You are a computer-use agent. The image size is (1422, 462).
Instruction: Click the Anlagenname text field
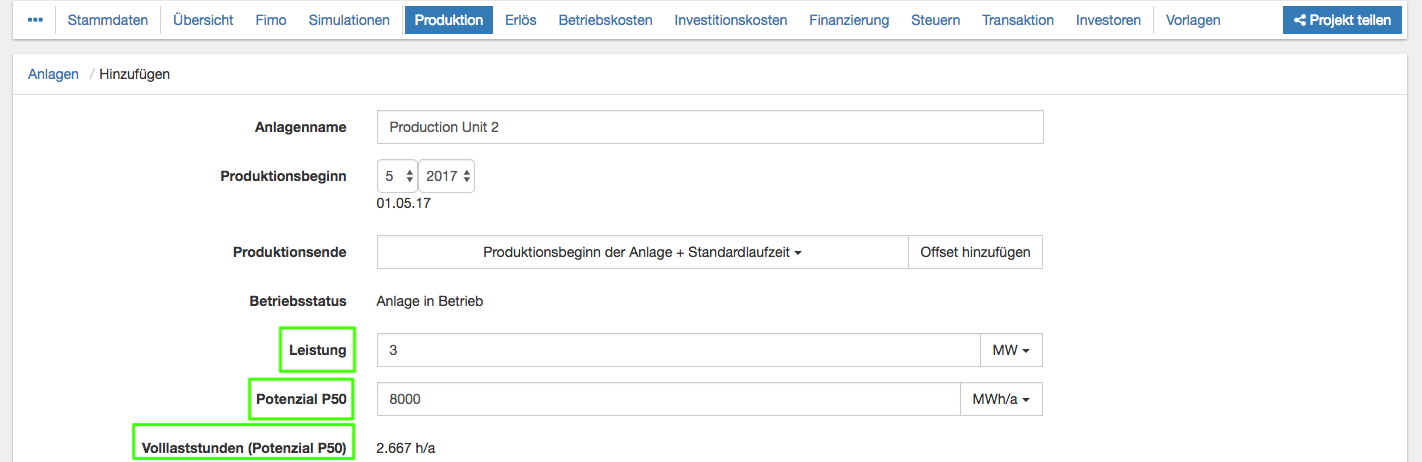(x=710, y=127)
